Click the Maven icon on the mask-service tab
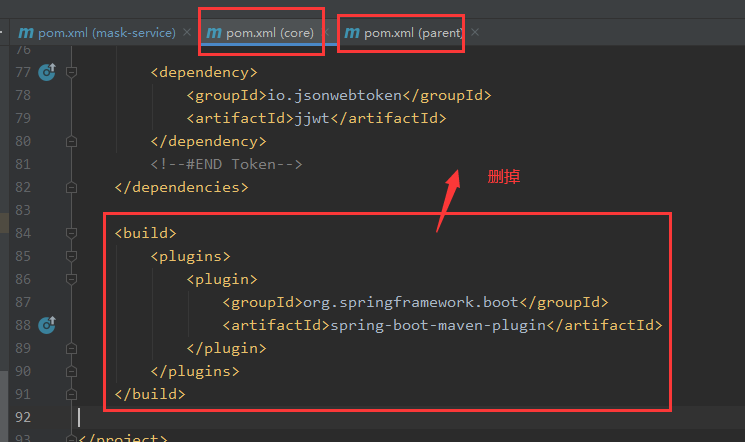The width and height of the screenshot is (745, 442). point(26,32)
